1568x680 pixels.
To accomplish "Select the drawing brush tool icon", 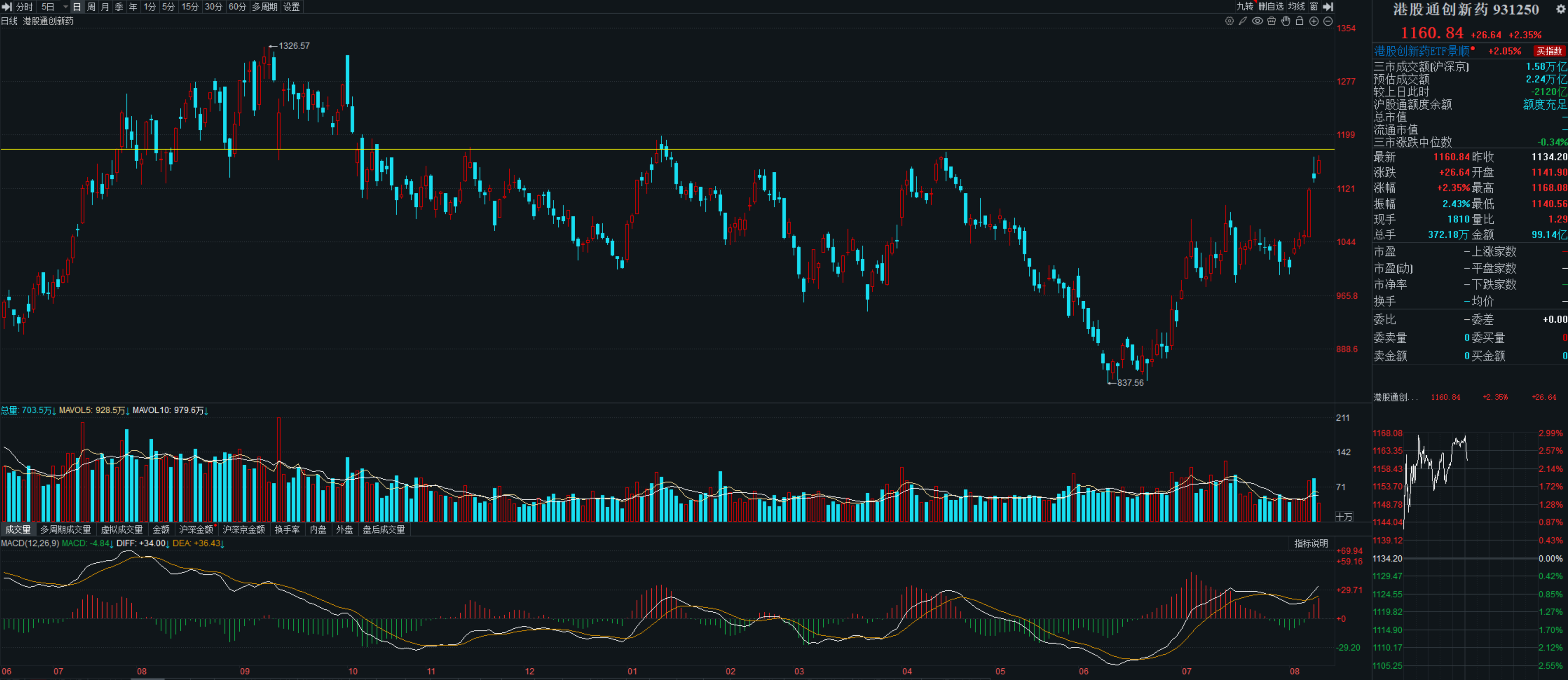I will [1243, 21].
